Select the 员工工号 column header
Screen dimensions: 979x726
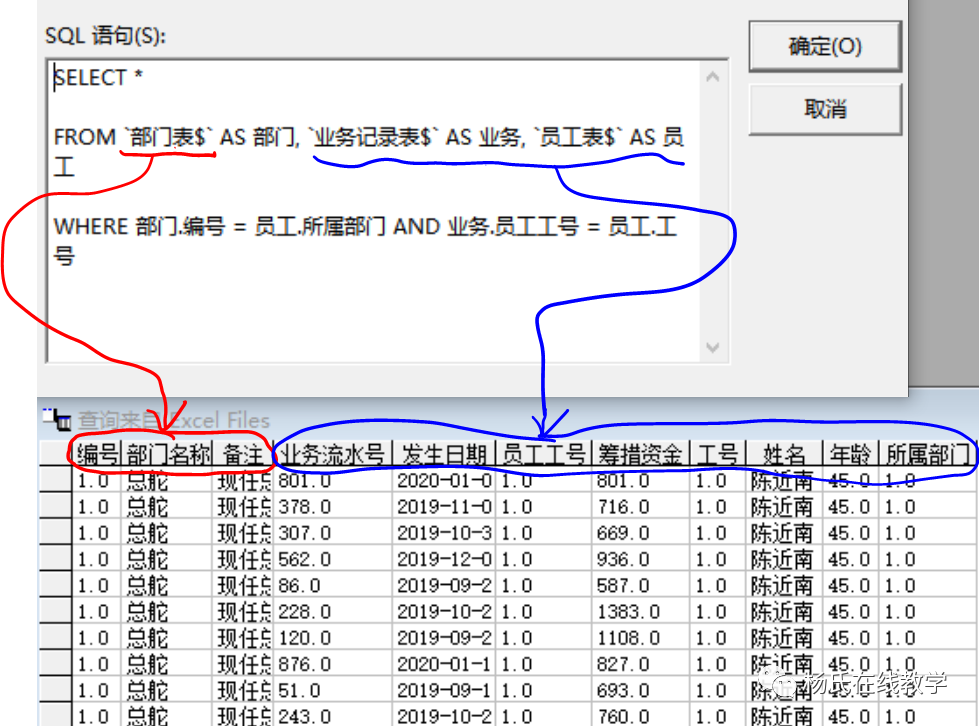(543, 454)
